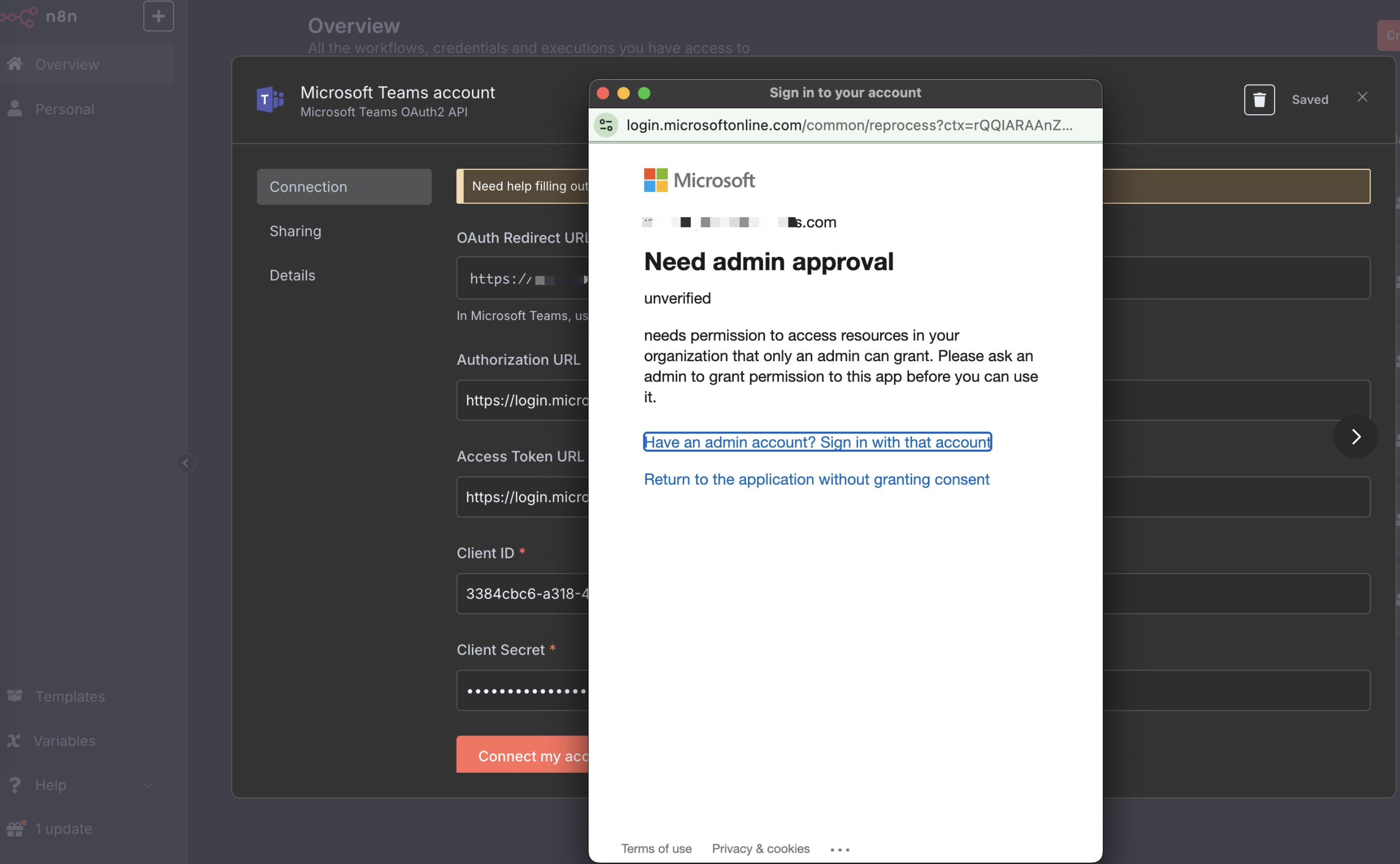This screenshot has height=864, width=1400.
Task: Click the Microsoft Teams icon
Action: coord(270,100)
